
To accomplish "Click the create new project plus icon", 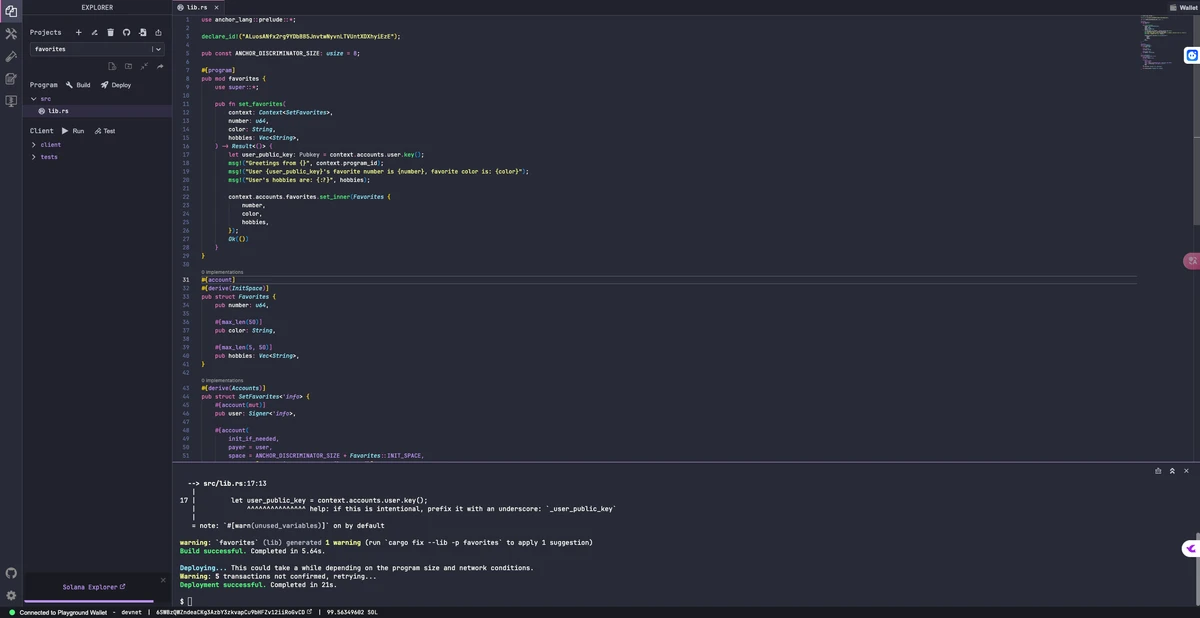I will [79, 32].
